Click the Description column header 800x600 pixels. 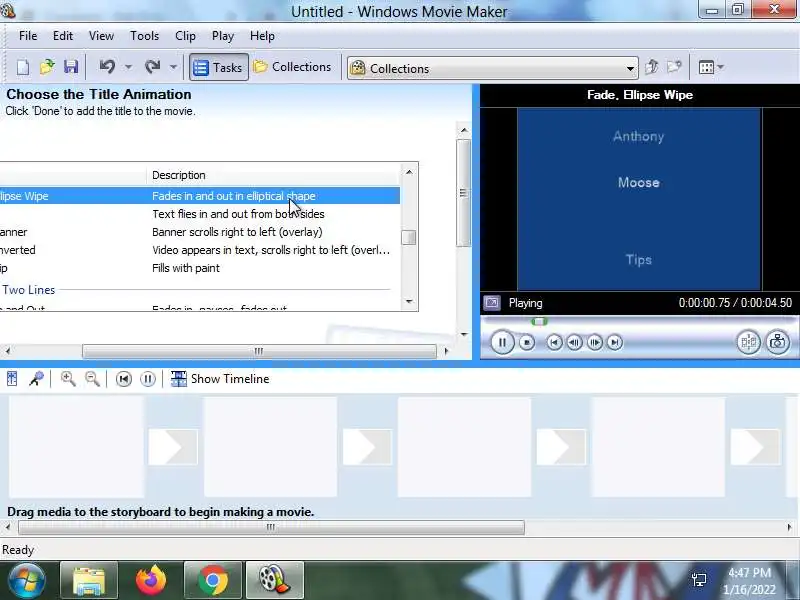[273, 175]
